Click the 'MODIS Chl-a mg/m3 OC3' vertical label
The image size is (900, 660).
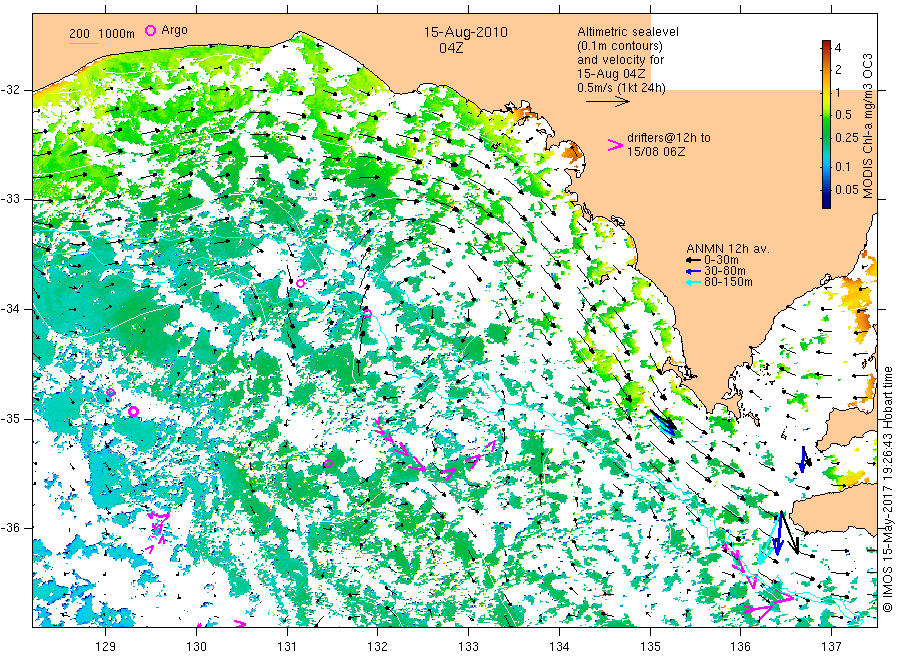point(867,126)
